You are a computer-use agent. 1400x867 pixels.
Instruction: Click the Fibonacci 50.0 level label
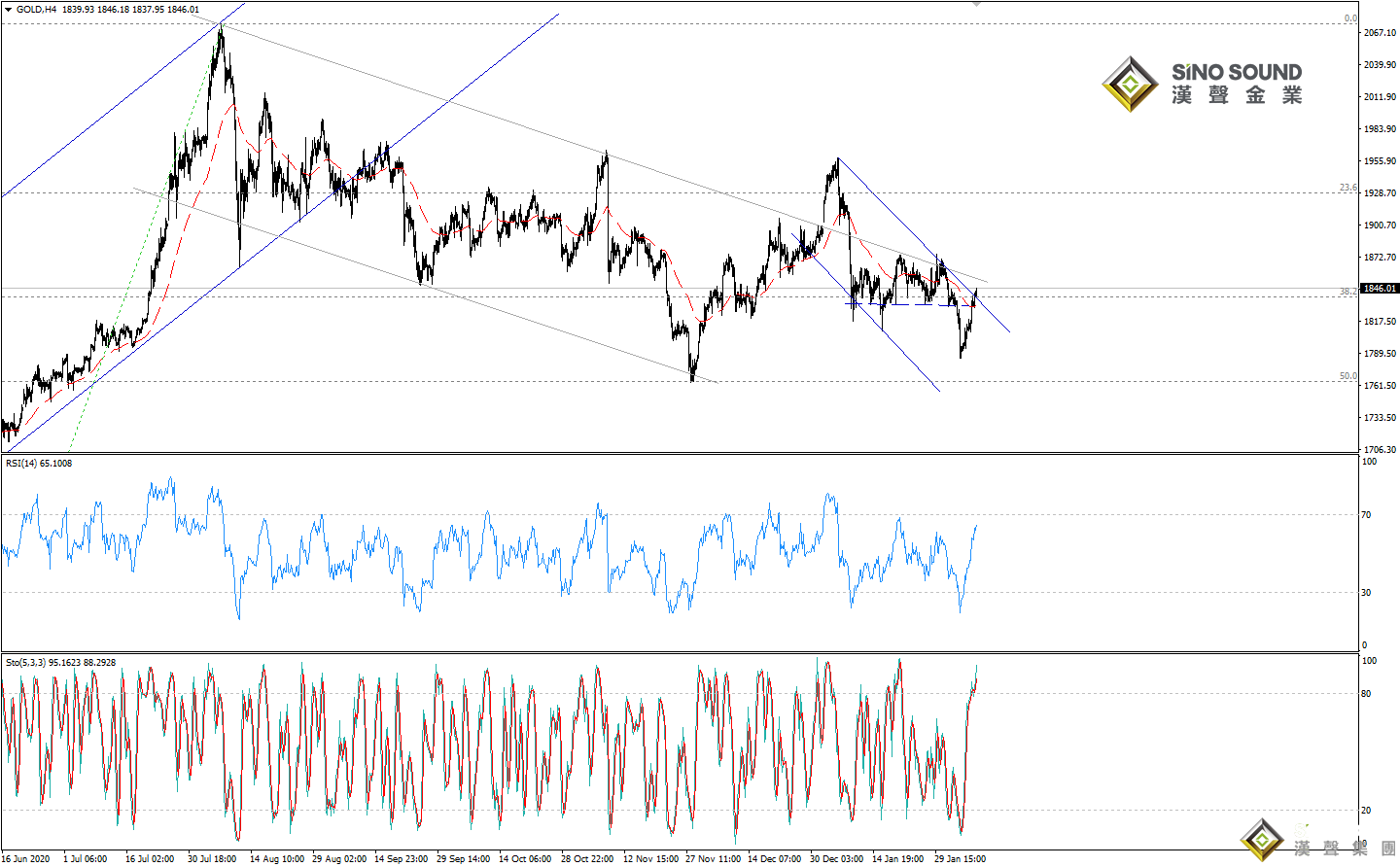1347,376
